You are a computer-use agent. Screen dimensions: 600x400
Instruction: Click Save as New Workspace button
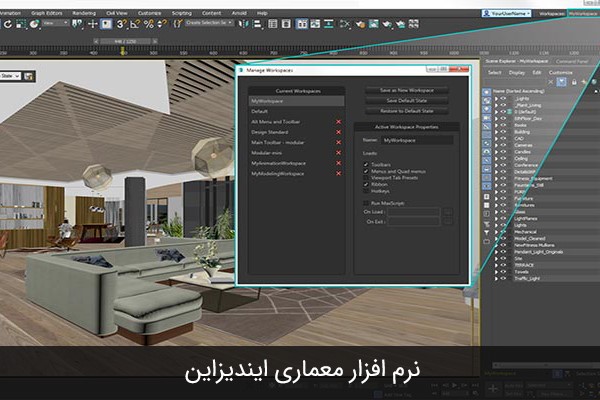(406, 90)
